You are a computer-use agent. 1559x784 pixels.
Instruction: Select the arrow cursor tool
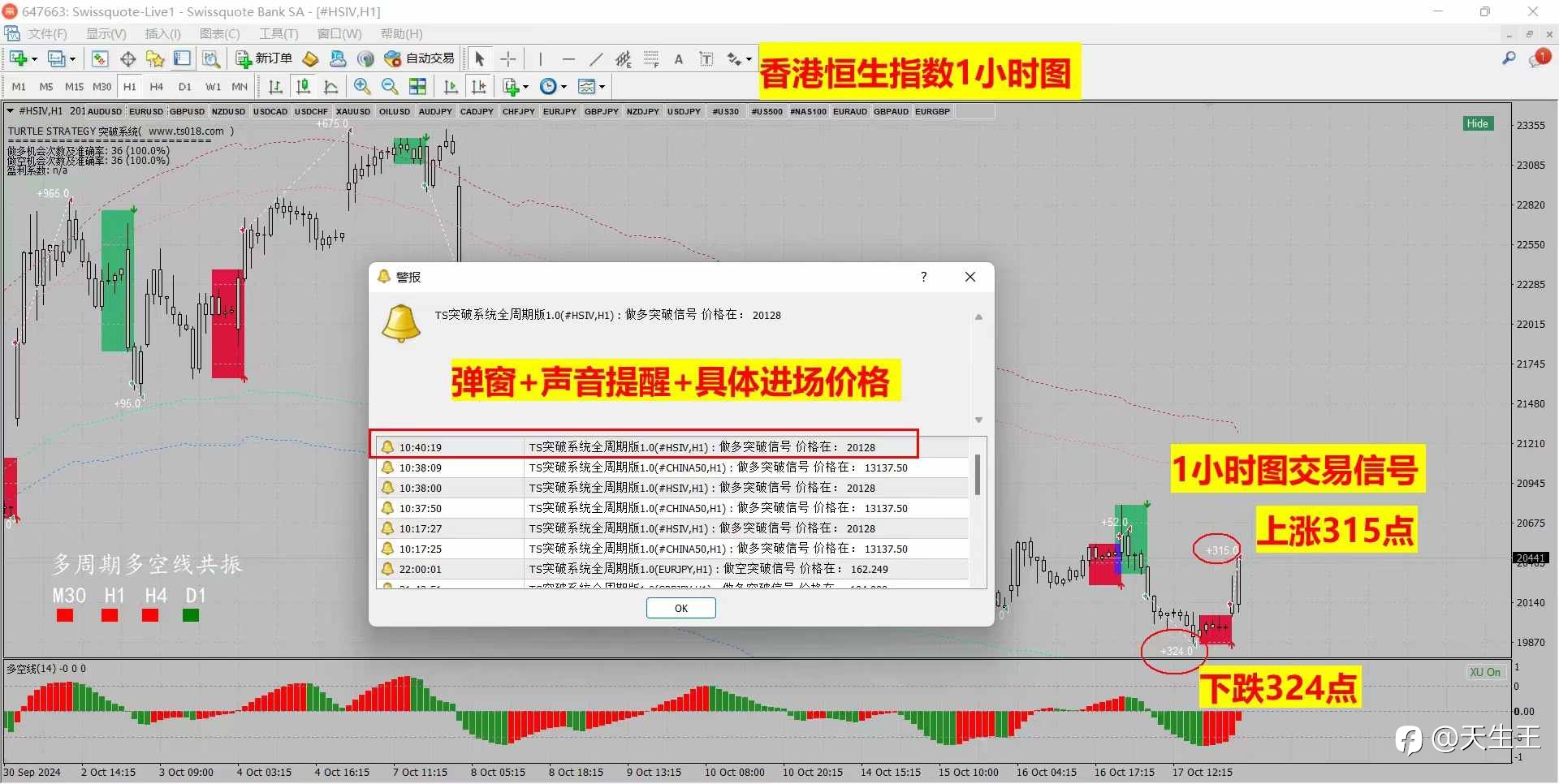point(479,58)
